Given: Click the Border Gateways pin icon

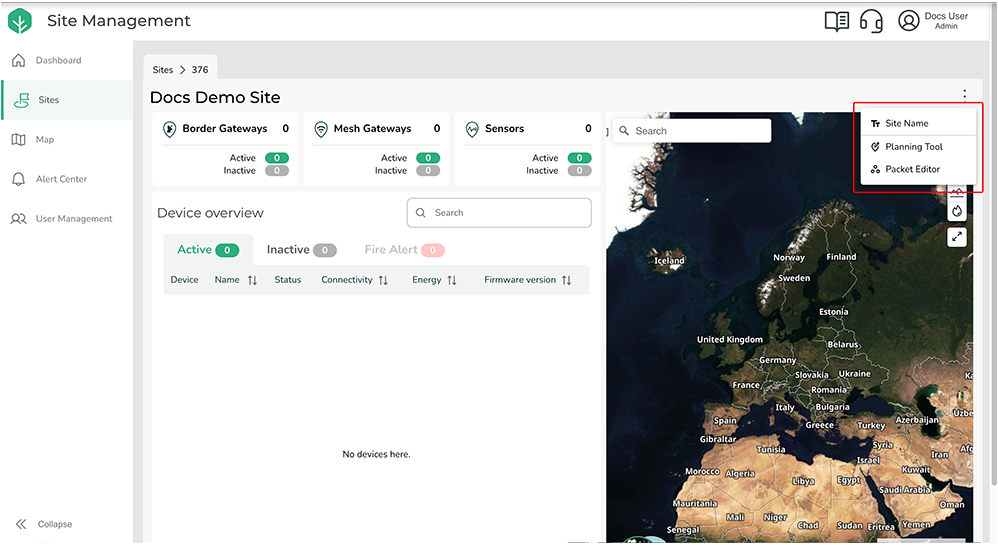Looking at the screenshot, I should pos(170,129).
